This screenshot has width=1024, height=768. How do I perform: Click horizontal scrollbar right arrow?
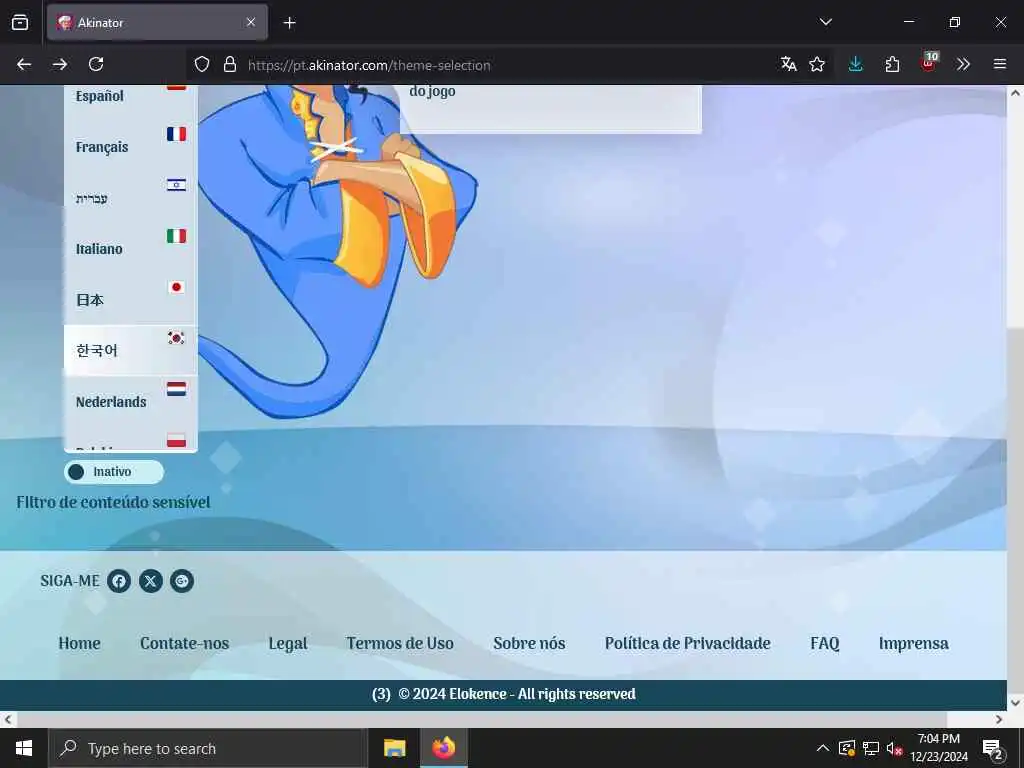[x=999, y=719]
